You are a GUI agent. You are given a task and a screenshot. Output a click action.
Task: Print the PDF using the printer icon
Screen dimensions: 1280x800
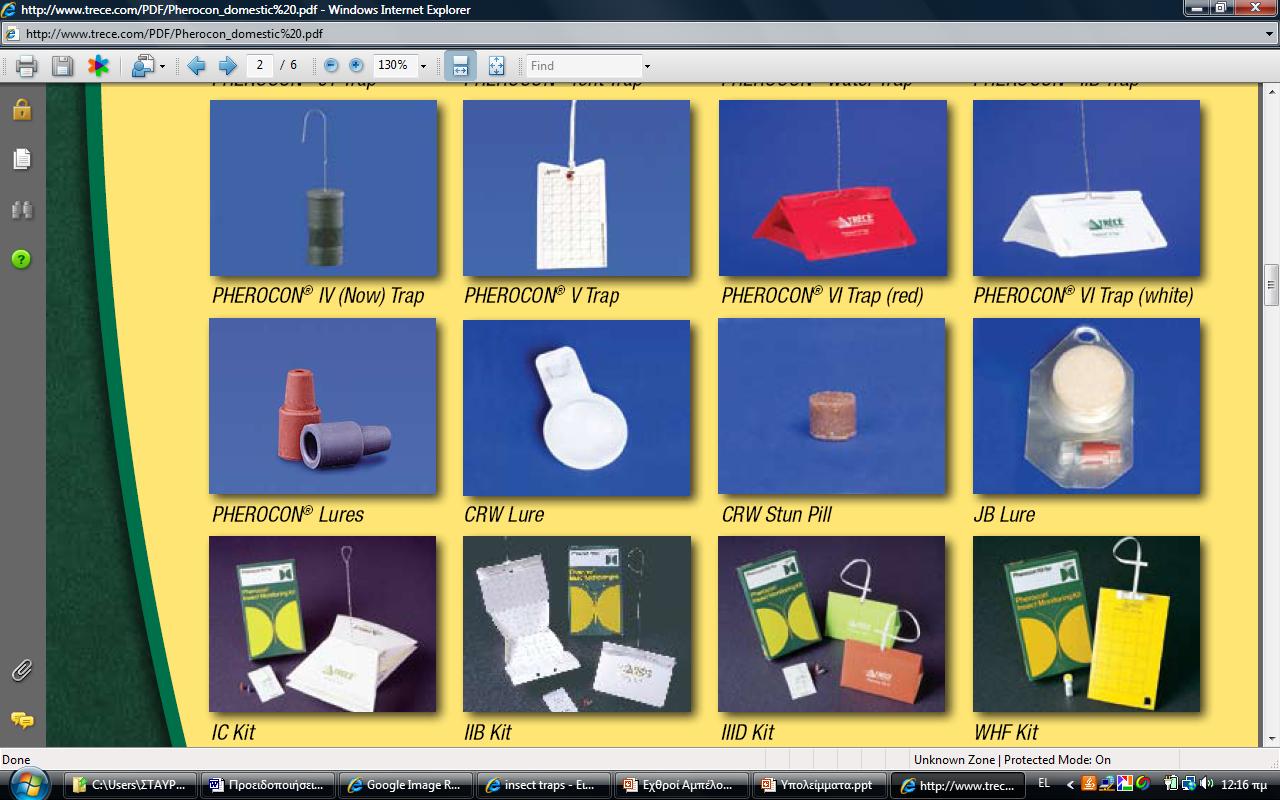(x=27, y=66)
